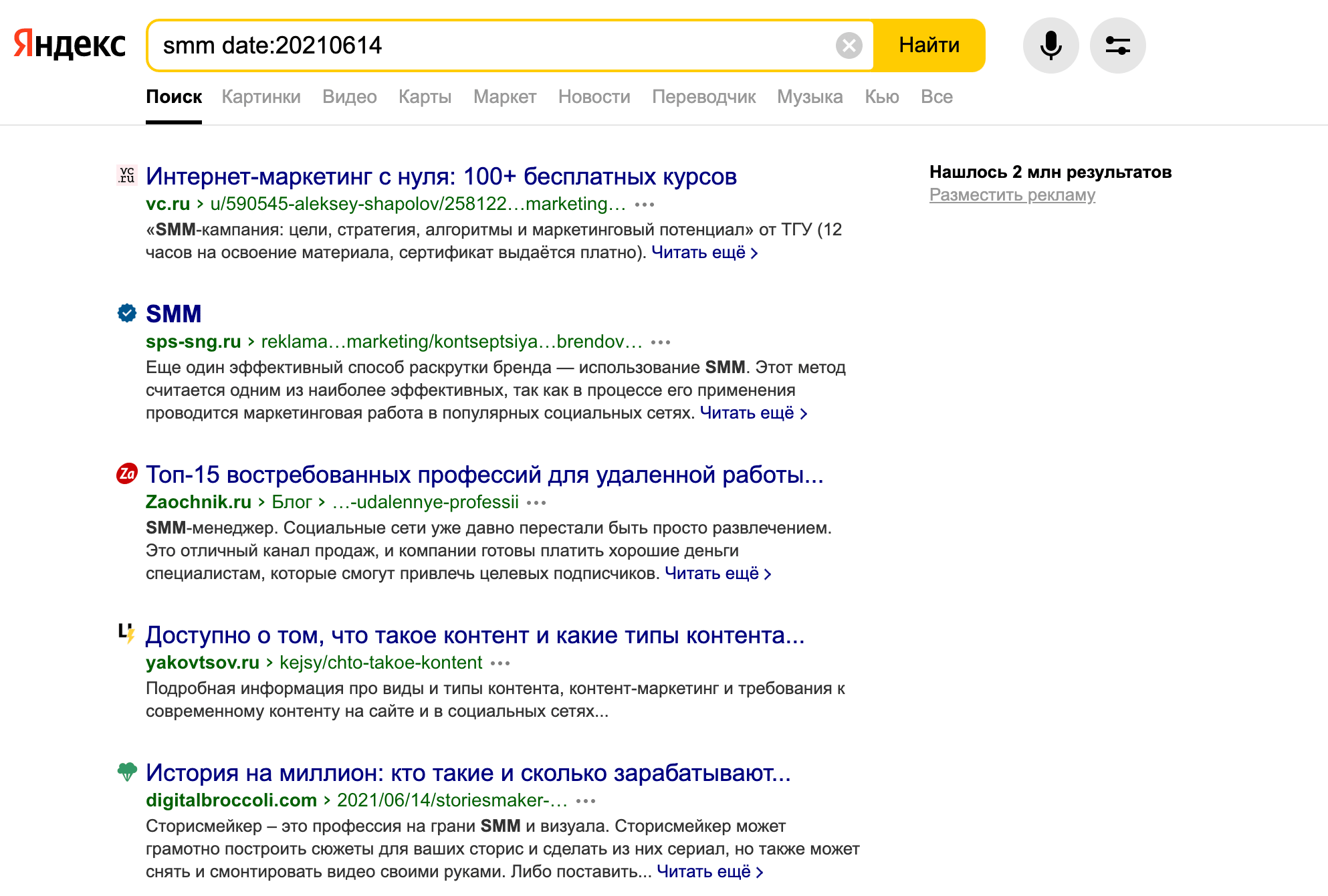This screenshot has height=896, width=1328.
Task: Click the Zaochnik.ru domain link
Action: click(x=199, y=502)
